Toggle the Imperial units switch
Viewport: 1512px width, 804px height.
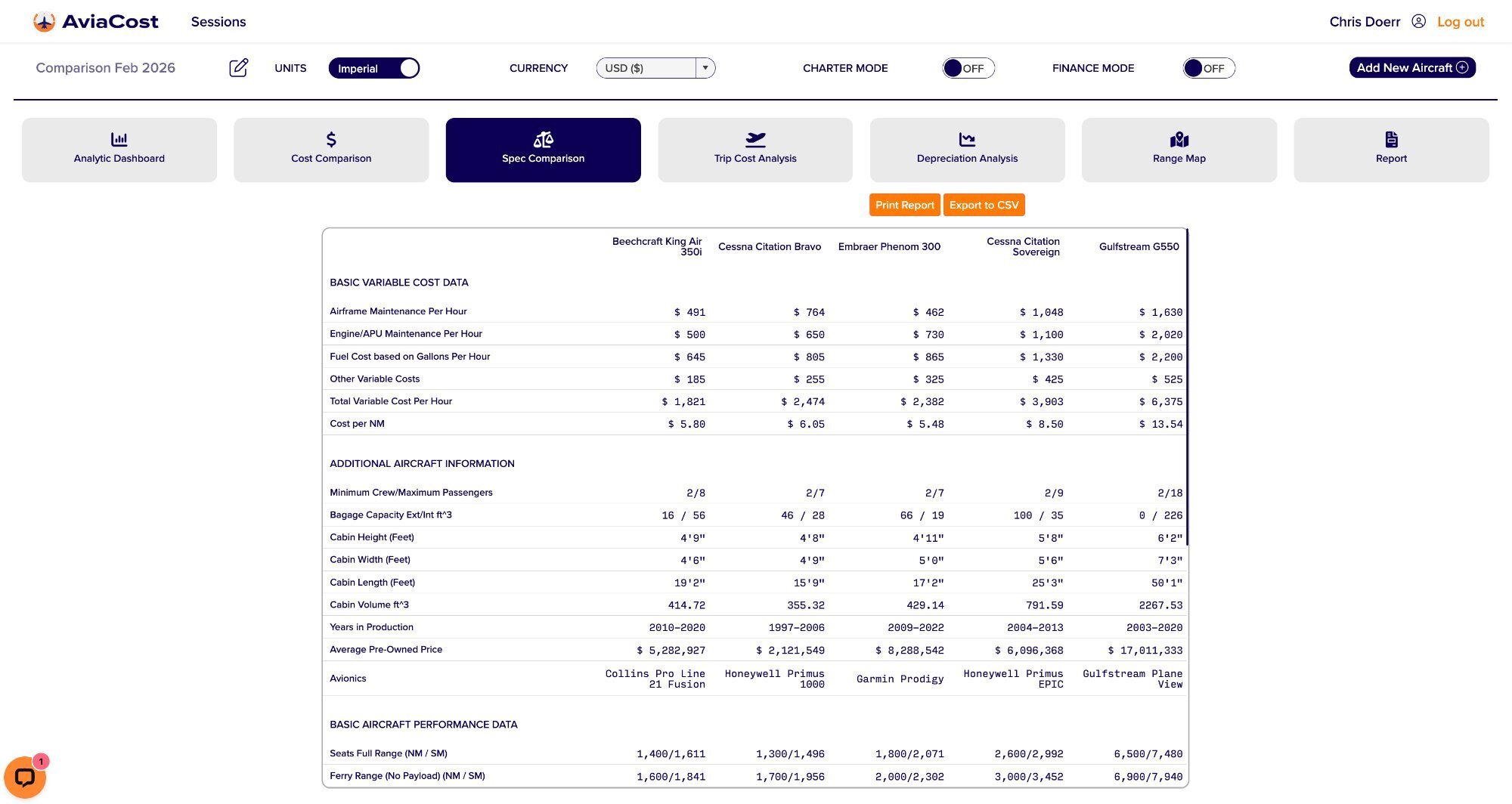coord(374,68)
